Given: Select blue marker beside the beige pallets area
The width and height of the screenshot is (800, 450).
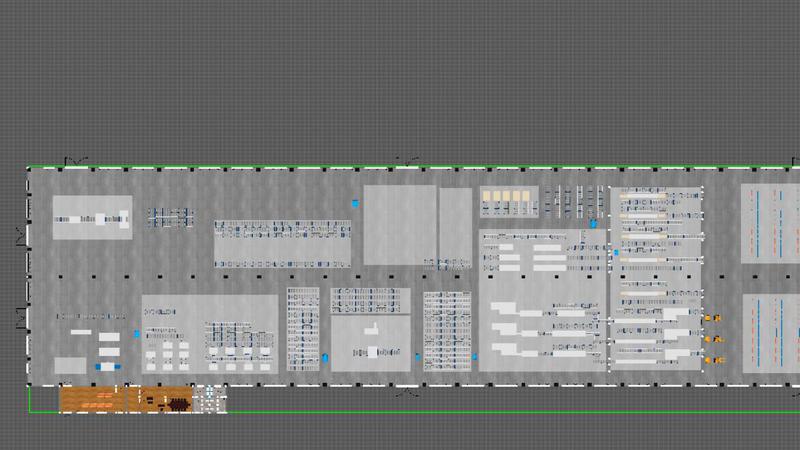Looking at the screenshot, I should [x=592, y=223].
